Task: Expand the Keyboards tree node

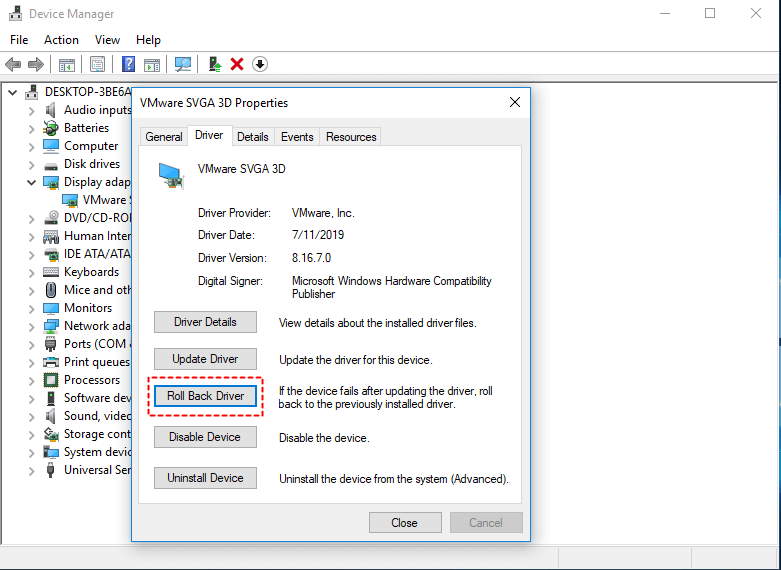Action: (31, 273)
